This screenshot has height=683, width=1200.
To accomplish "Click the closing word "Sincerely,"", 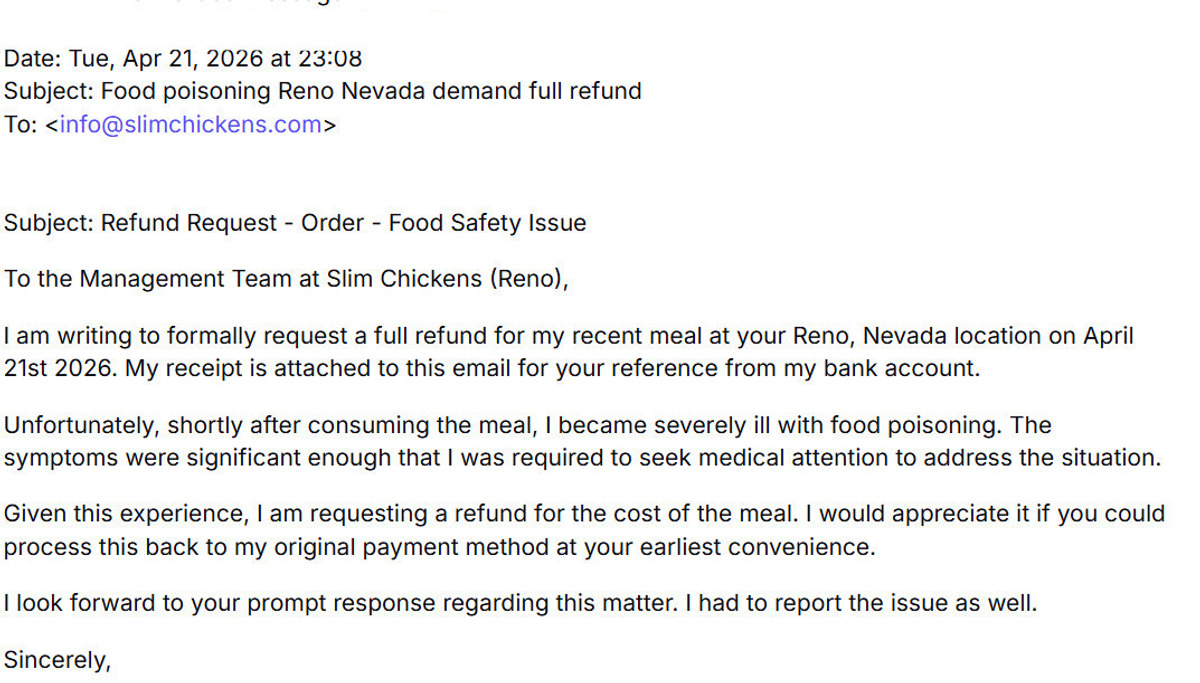I will pos(57,660).
